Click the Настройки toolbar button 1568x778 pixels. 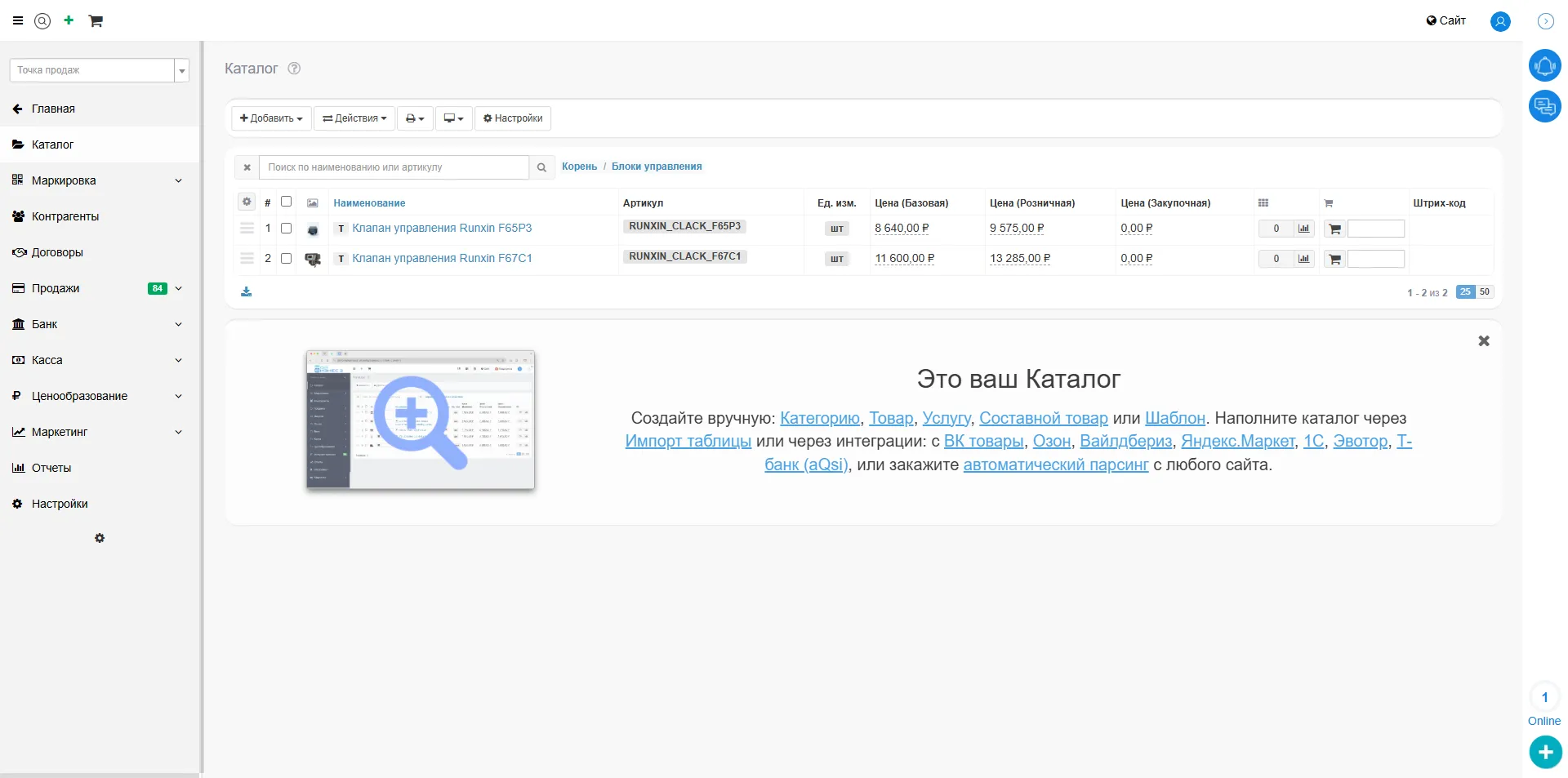(513, 118)
